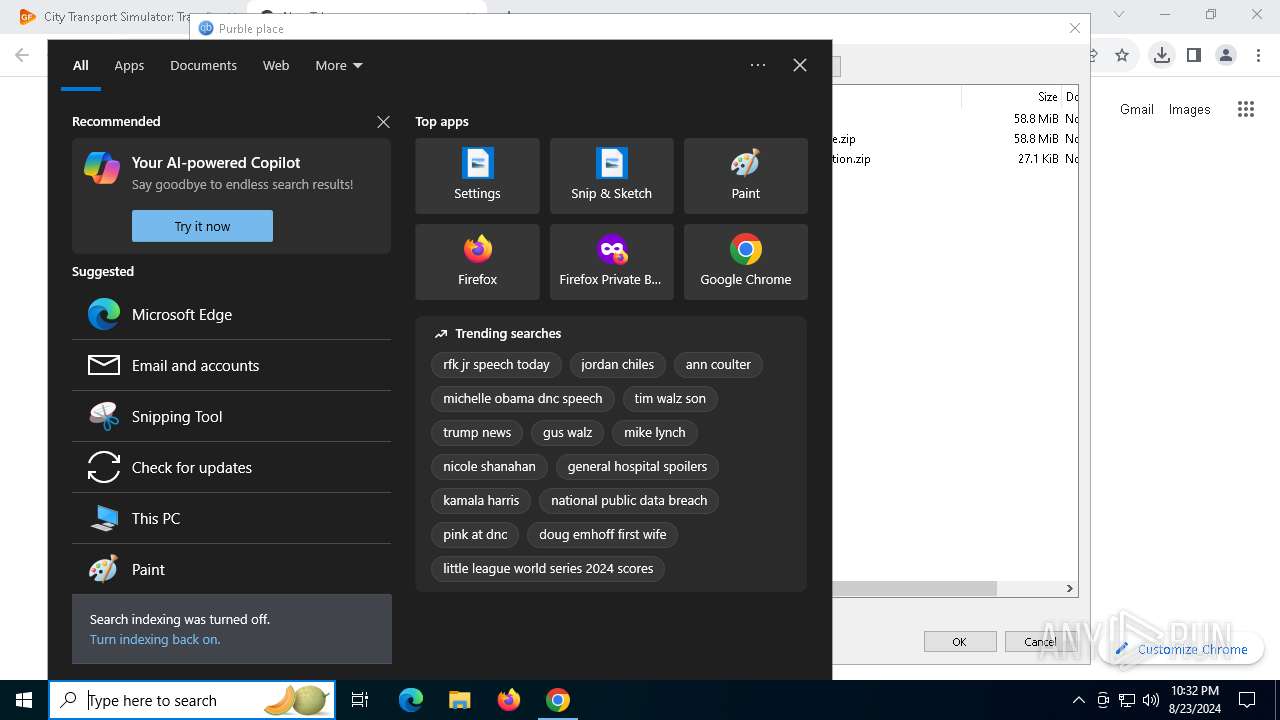Search trending 'trump news'
The height and width of the screenshot is (720, 1280).
(477, 432)
